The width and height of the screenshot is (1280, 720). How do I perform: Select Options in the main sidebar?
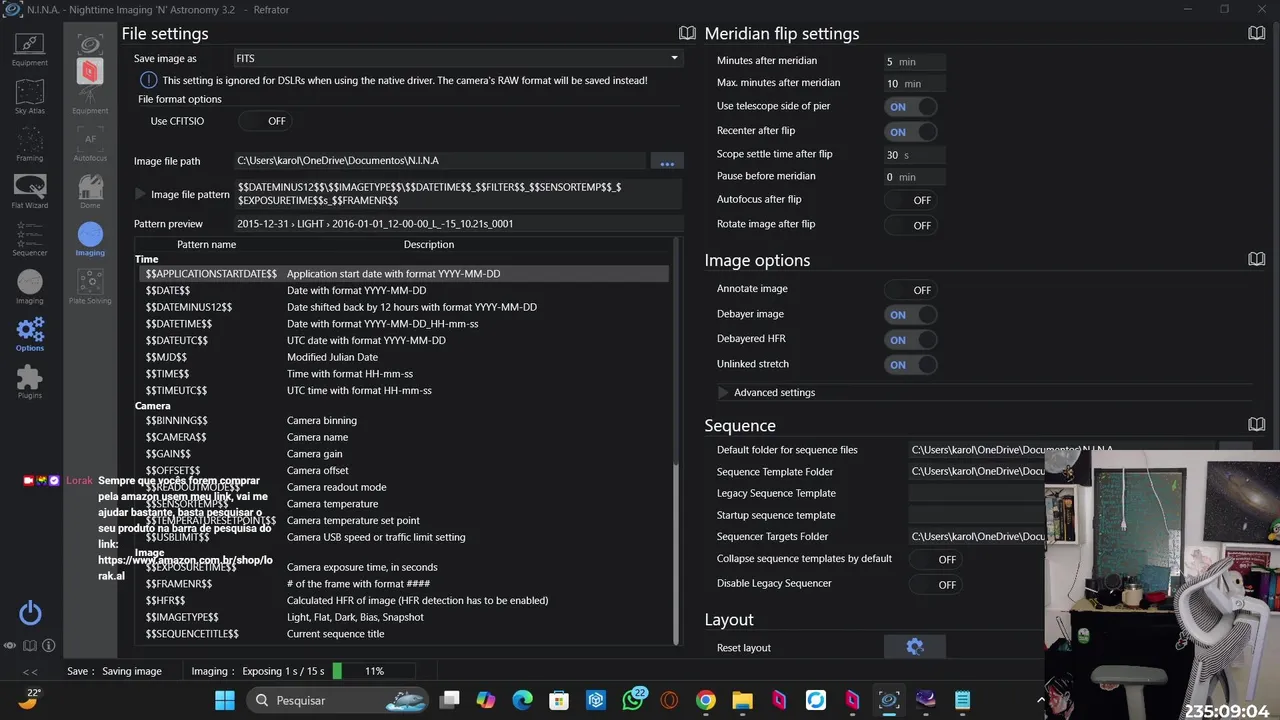coord(29,333)
